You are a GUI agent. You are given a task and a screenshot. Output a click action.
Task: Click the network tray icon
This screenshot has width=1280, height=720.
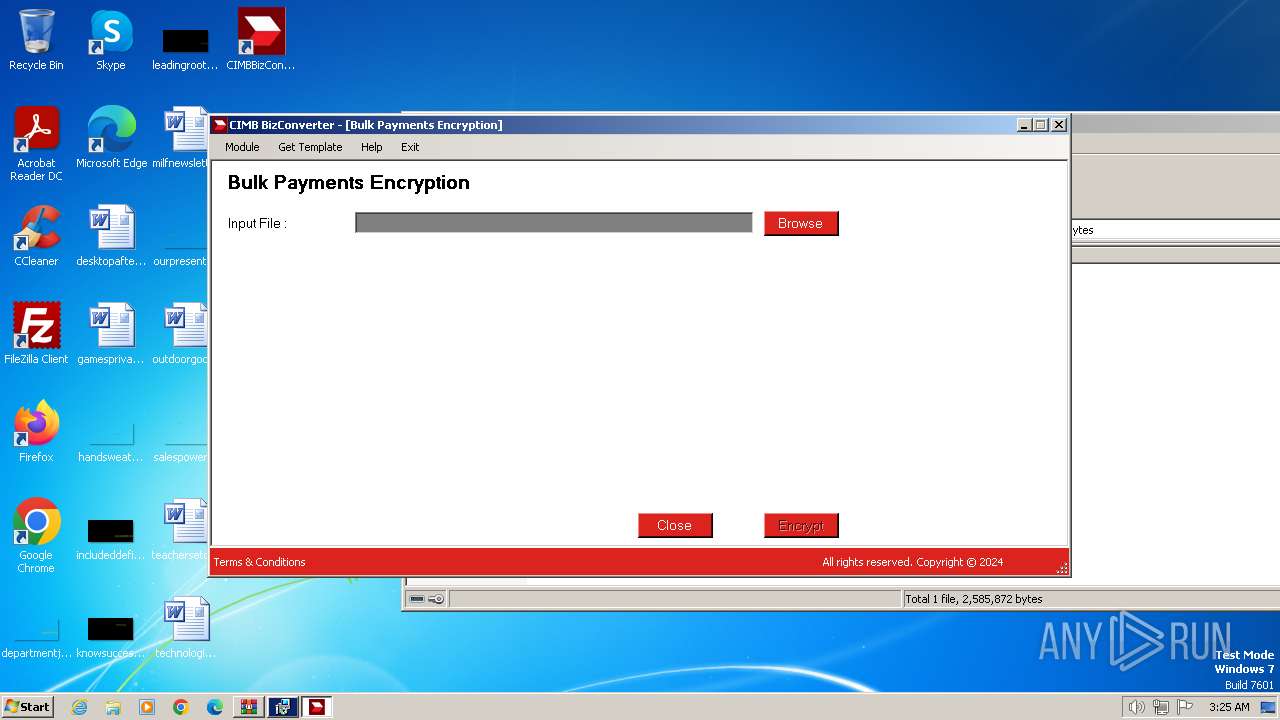(x=1161, y=707)
